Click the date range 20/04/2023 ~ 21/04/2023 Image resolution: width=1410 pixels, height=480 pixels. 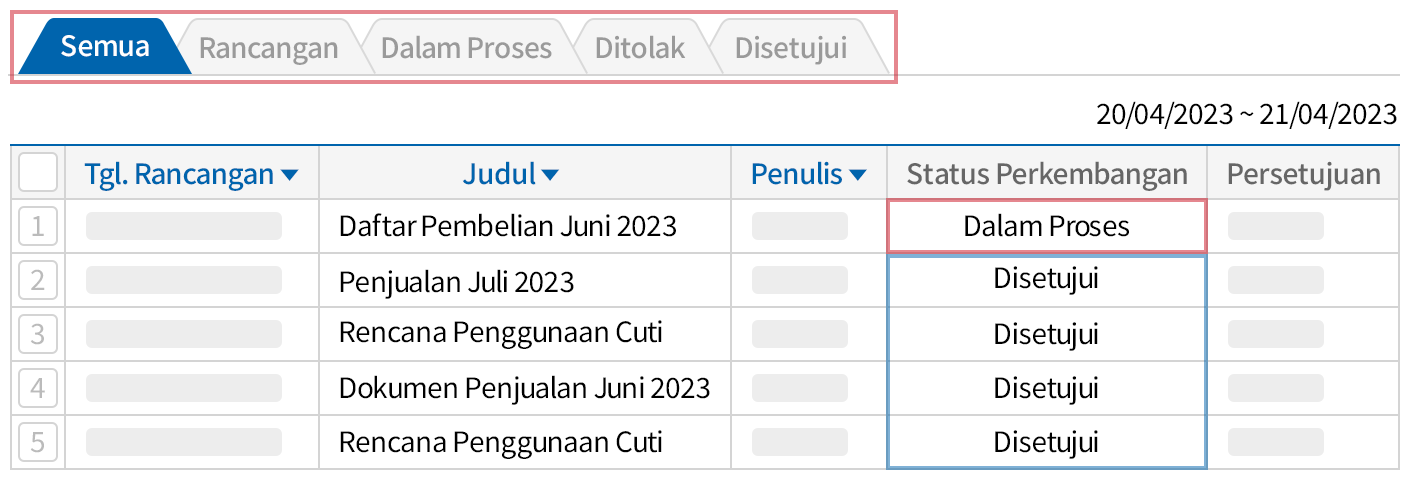pos(1246,115)
